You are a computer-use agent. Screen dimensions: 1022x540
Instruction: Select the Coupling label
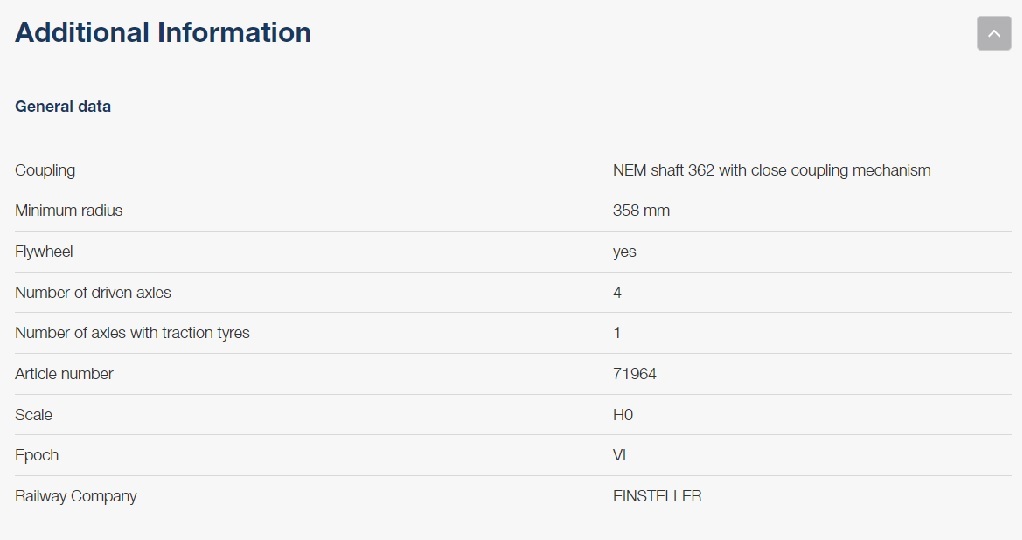(x=45, y=170)
